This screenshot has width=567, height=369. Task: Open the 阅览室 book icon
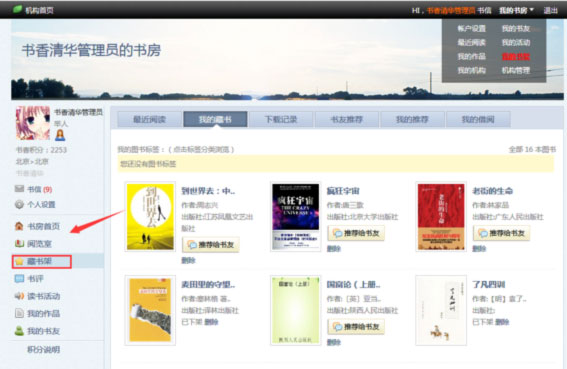pyautogui.click(x=19, y=243)
